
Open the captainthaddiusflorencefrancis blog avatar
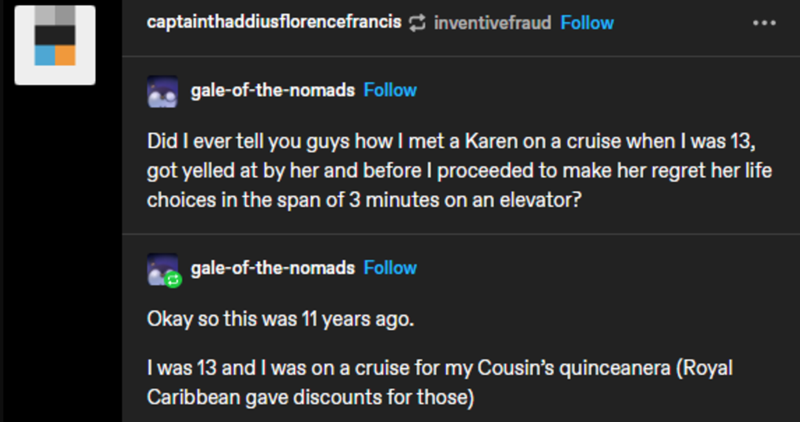click(56, 45)
